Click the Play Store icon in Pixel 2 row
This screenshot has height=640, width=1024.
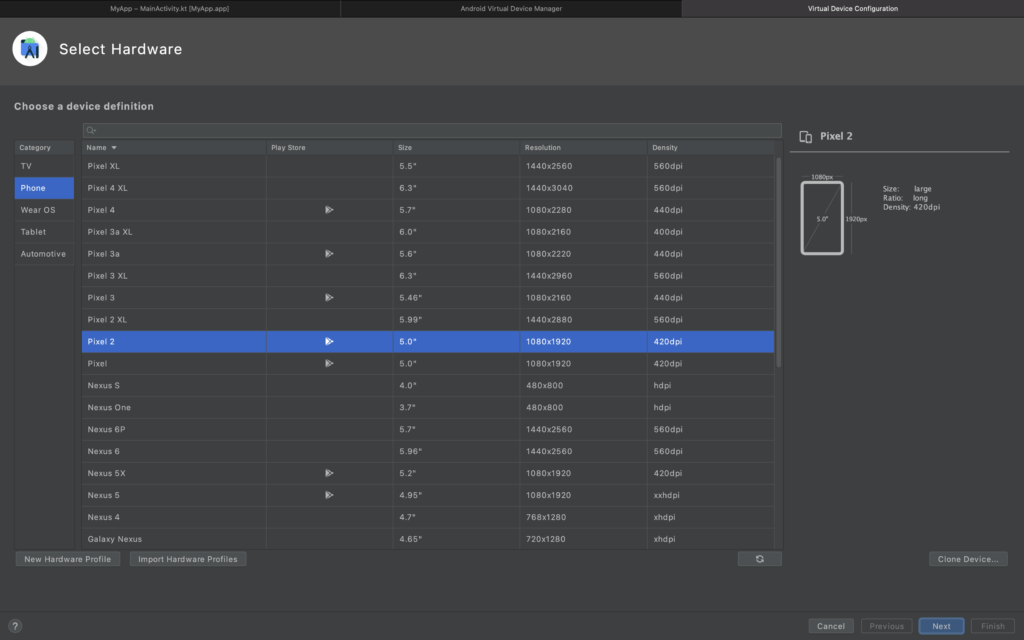(x=329, y=342)
